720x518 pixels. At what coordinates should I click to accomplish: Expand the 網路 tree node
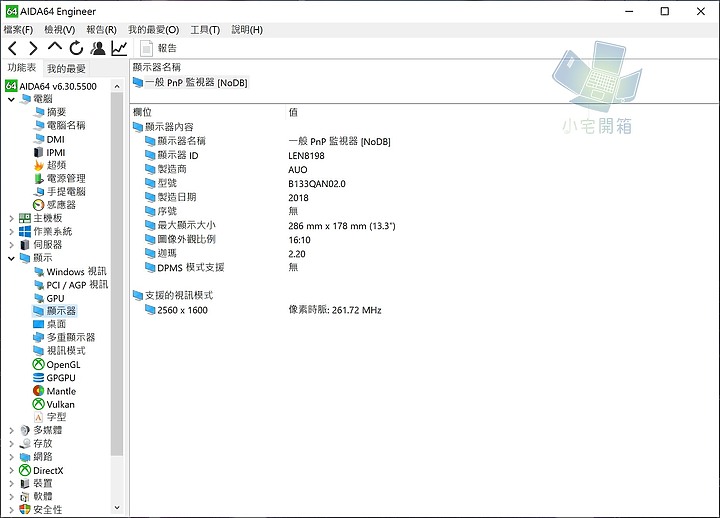point(11,457)
